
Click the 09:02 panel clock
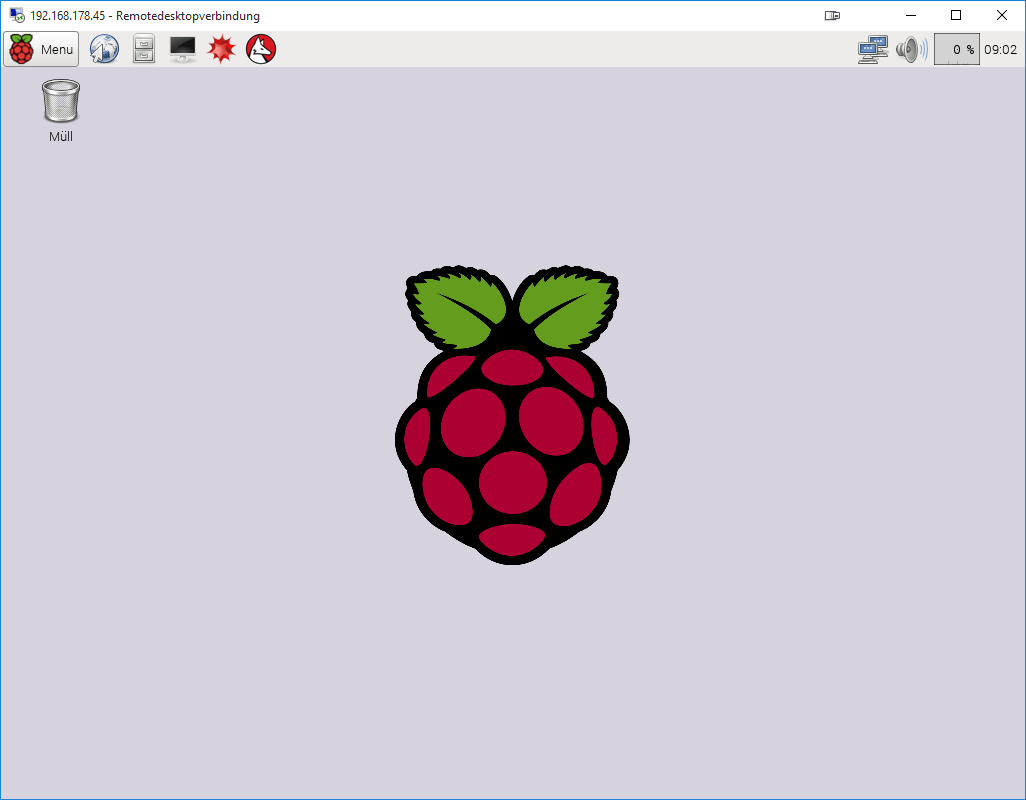tap(1000, 49)
